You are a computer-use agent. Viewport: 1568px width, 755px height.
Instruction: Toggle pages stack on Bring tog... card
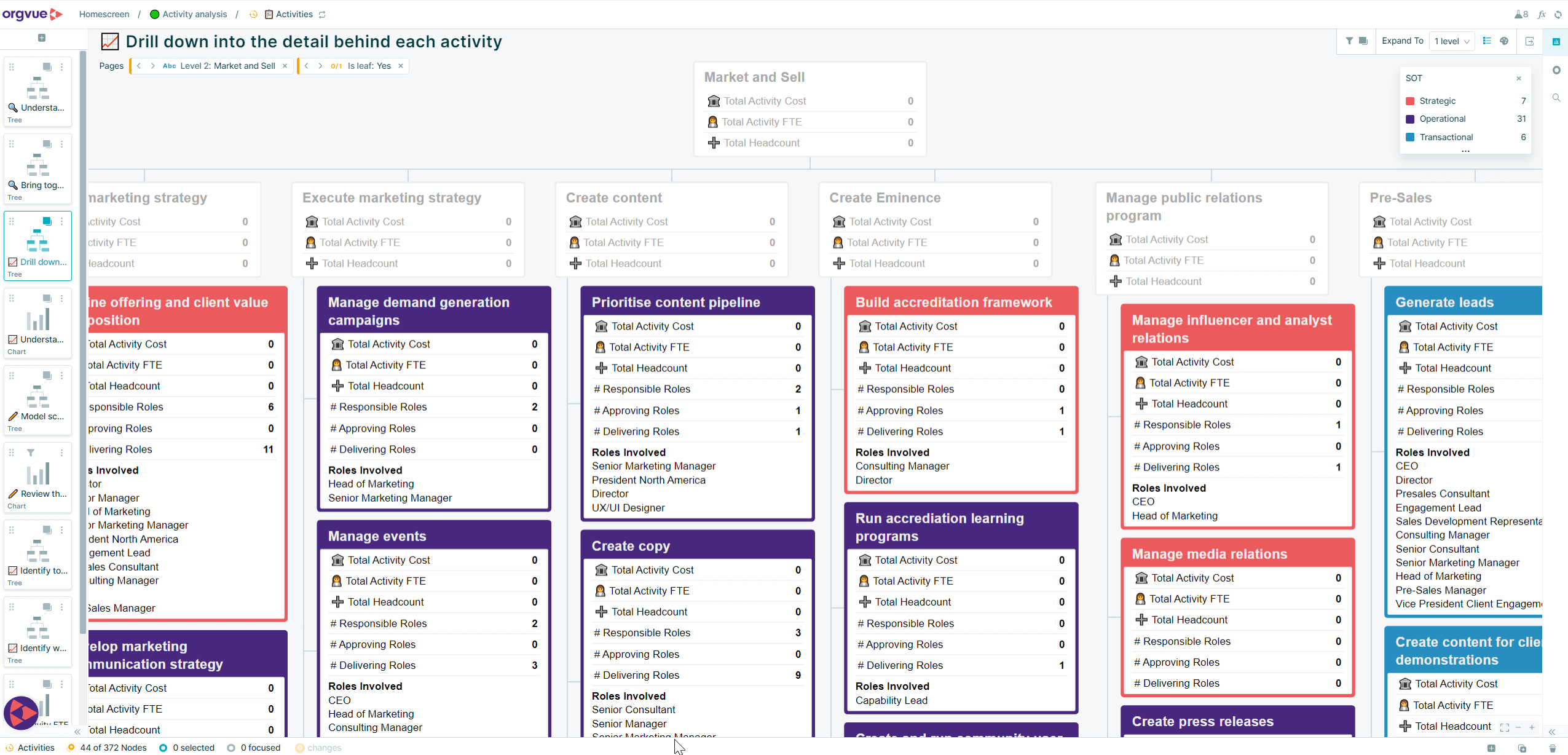(x=47, y=144)
